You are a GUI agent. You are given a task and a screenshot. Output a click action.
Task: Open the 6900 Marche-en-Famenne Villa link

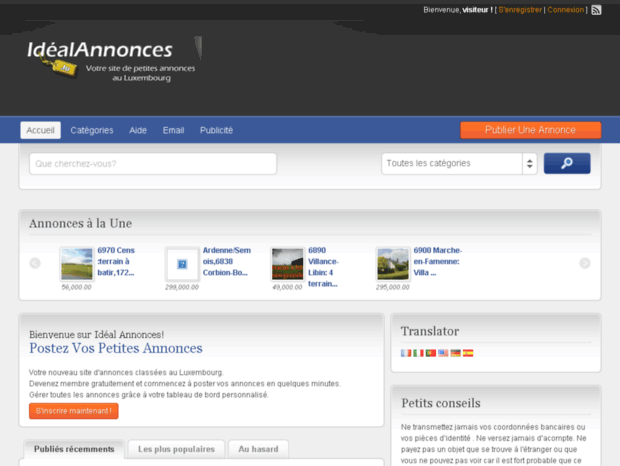(x=437, y=261)
